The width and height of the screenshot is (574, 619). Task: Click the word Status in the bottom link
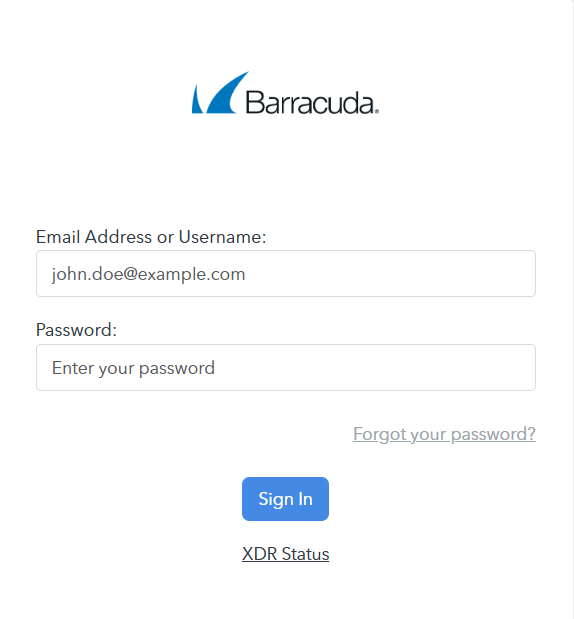coord(305,554)
